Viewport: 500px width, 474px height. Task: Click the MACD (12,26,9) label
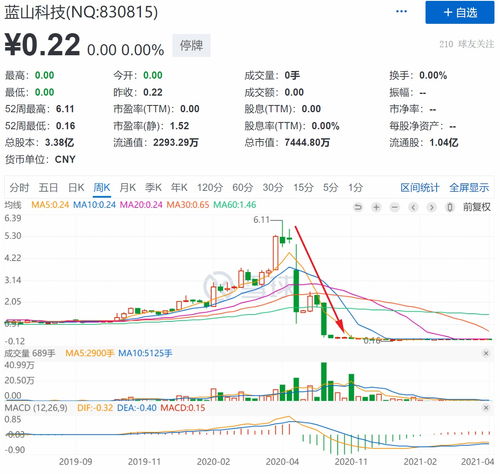36,408
